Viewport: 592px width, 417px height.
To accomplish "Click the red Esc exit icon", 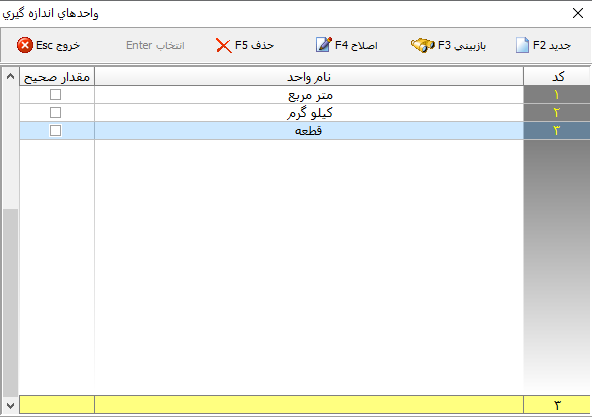I will 25,45.
